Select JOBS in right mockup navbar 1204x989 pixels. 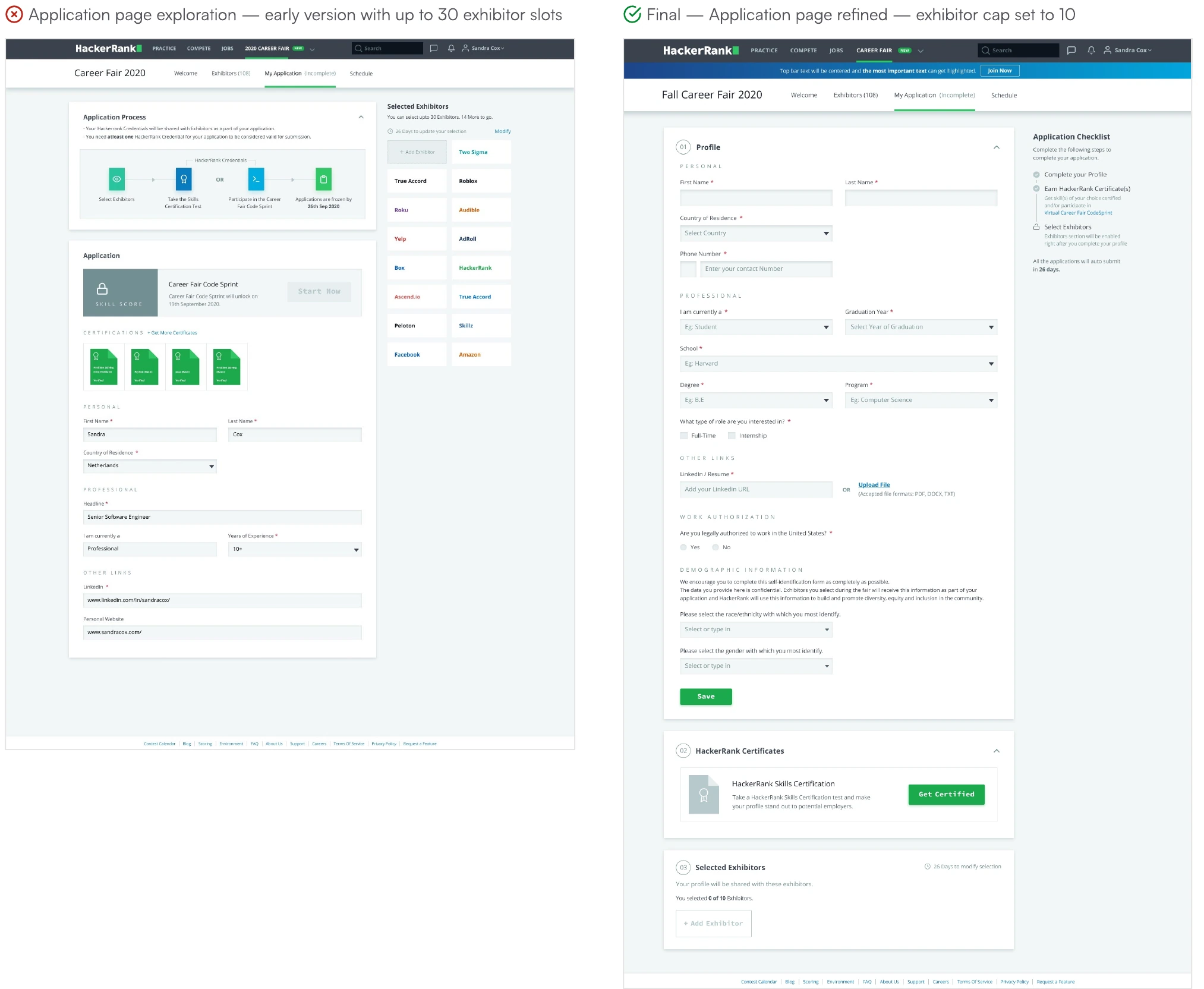836,51
